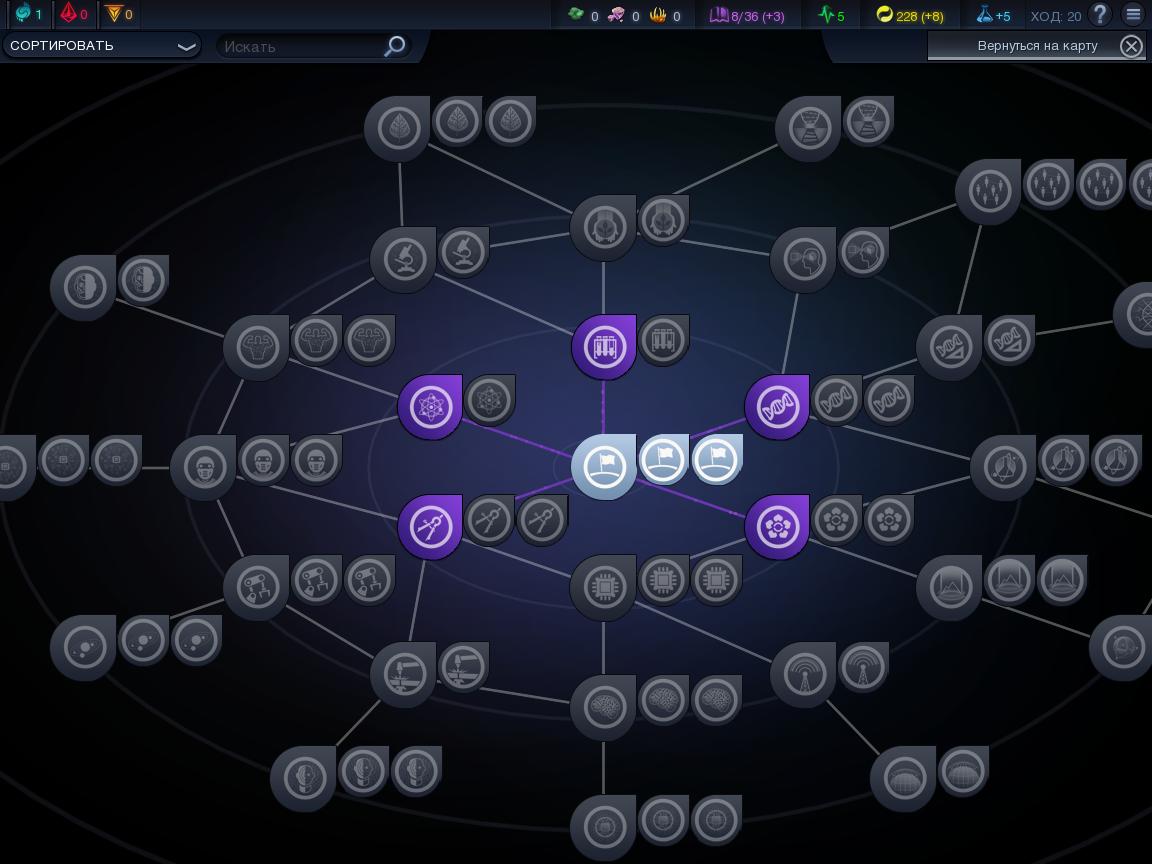Select the large antenna-tower technology node
1152x864 pixels.
click(x=803, y=674)
